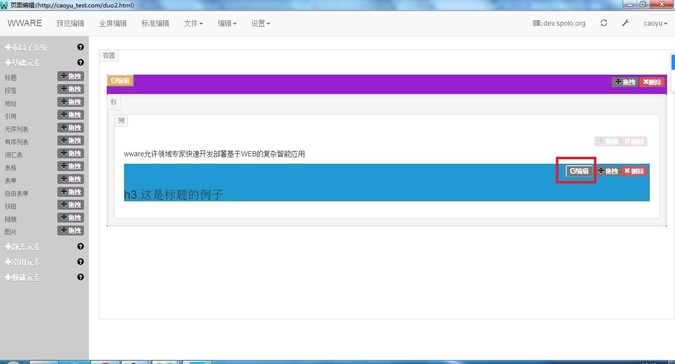The height and width of the screenshot is (364, 675).
Task: Click the 拖拽 drag handle for 表格
Action: click(x=71, y=166)
